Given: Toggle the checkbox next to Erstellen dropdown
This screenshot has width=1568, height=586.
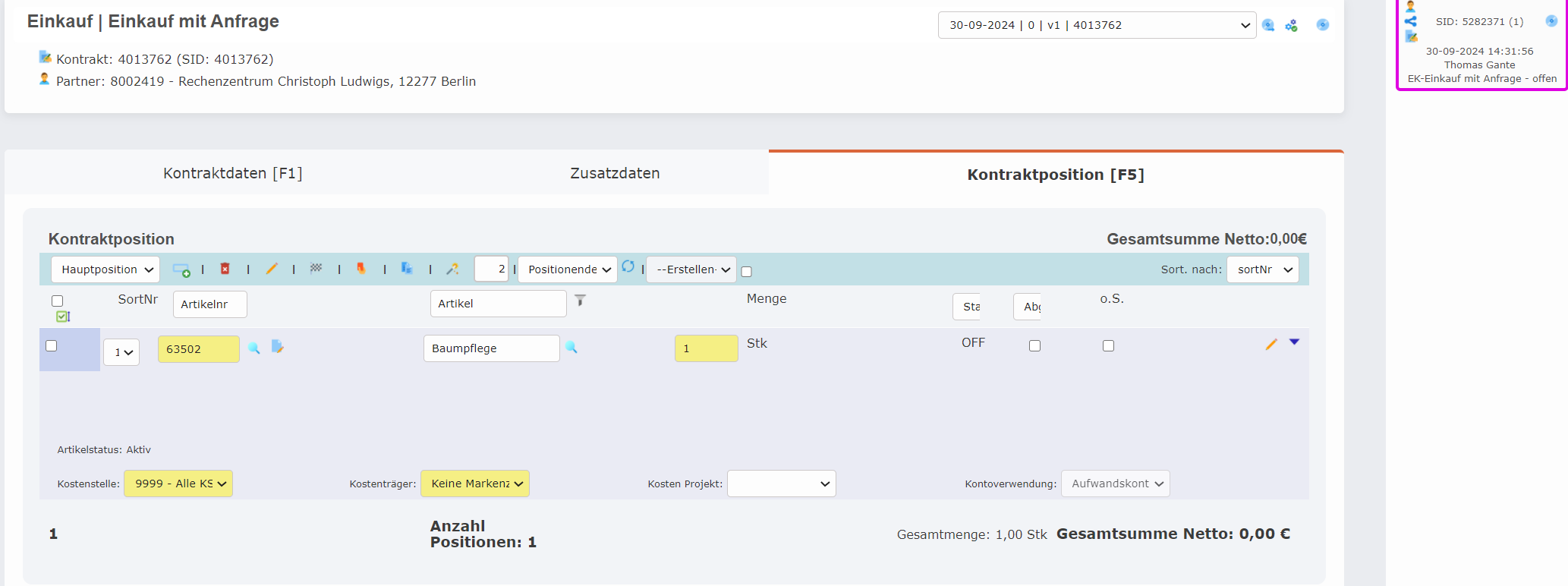Looking at the screenshot, I should pos(746,272).
